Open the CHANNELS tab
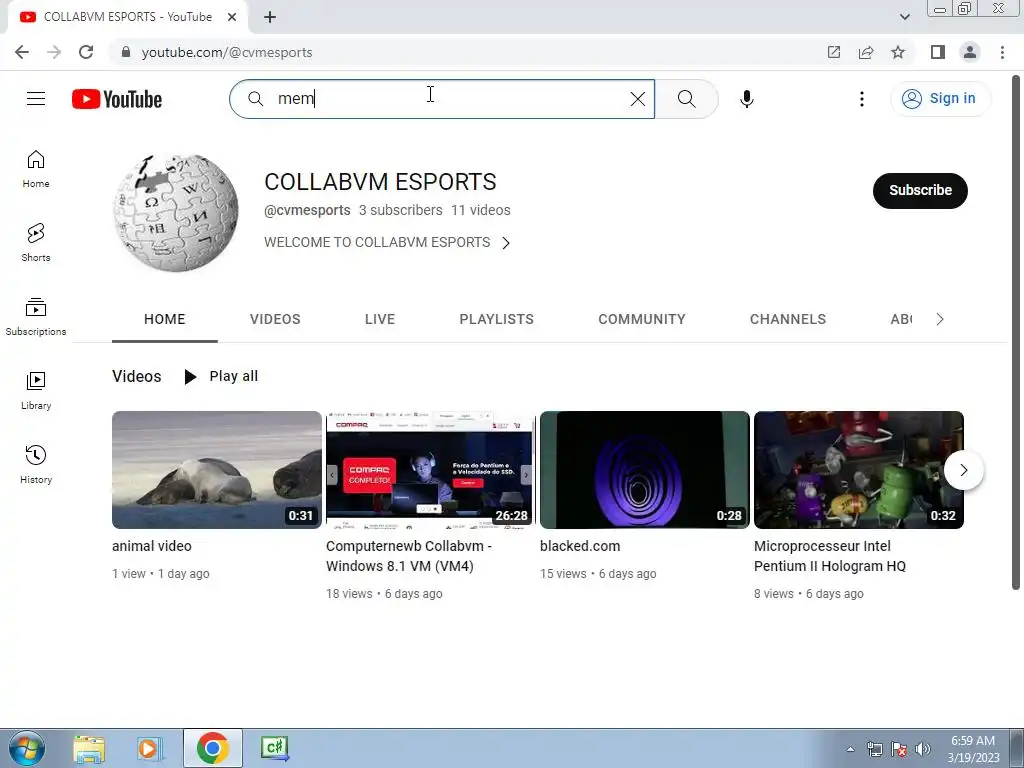This screenshot has height=768, width=1024. tap(788, 319)
